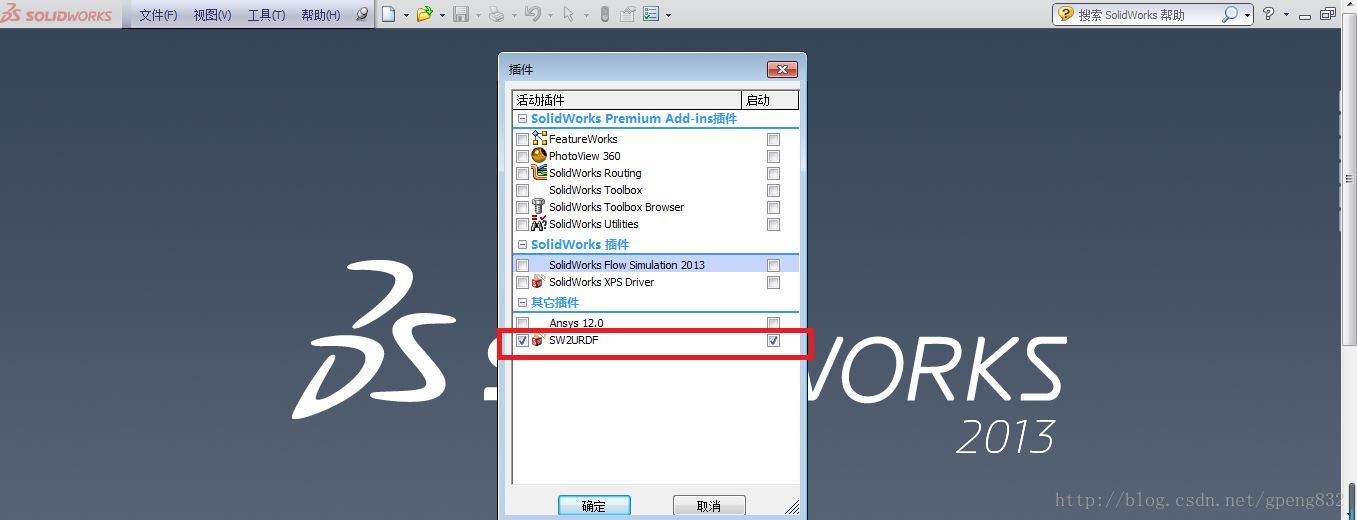Click the SolidWorks logo at top left

[57, 14]
